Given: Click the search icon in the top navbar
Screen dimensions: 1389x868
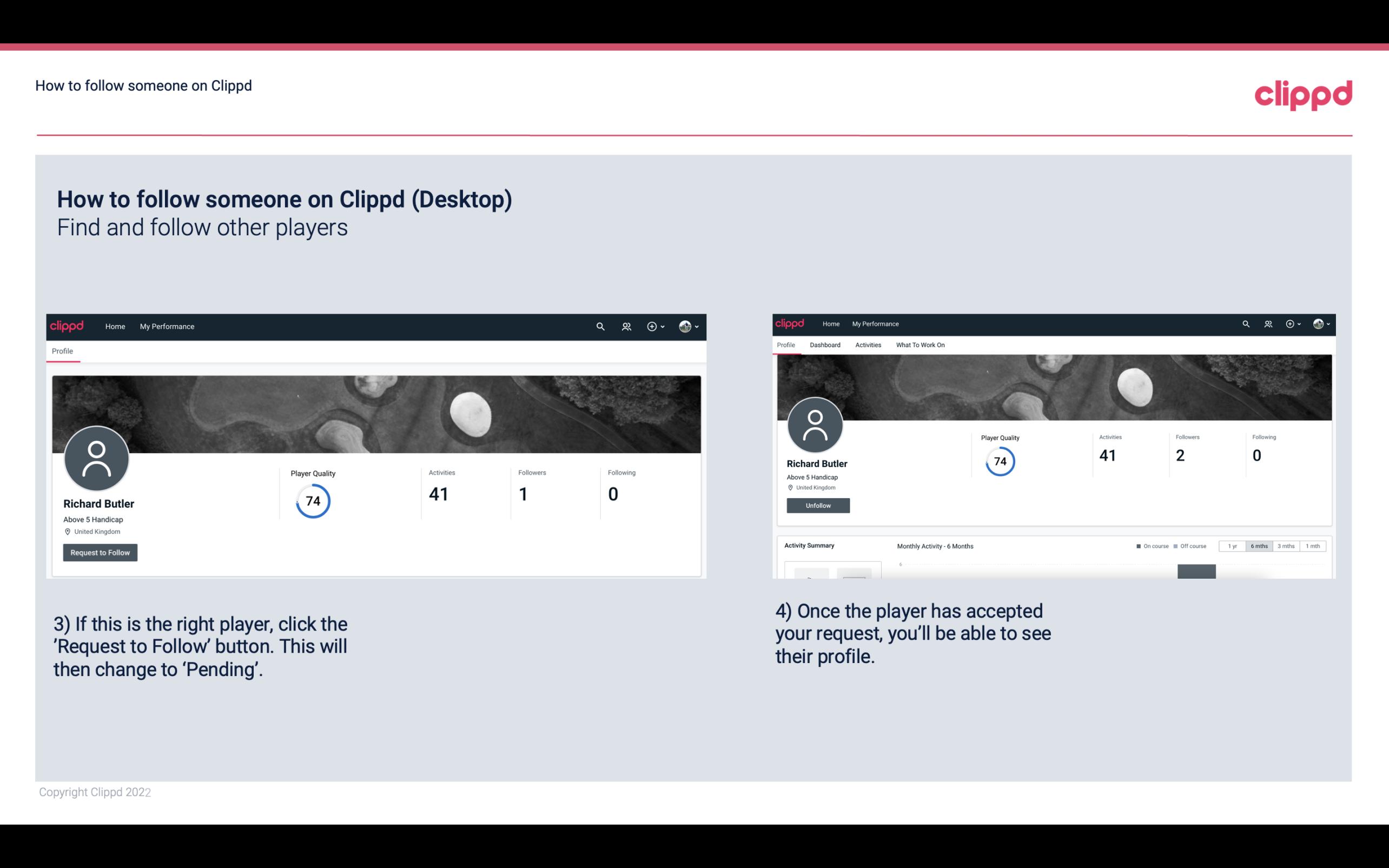Looking at the screenshot, I should pos(598,326).
